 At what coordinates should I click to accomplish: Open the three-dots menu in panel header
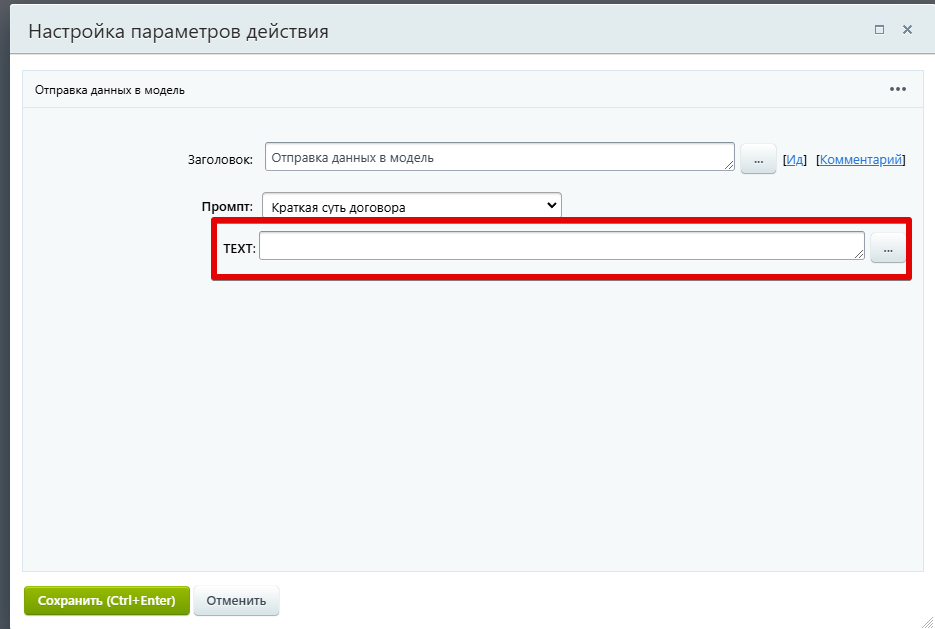897,89
